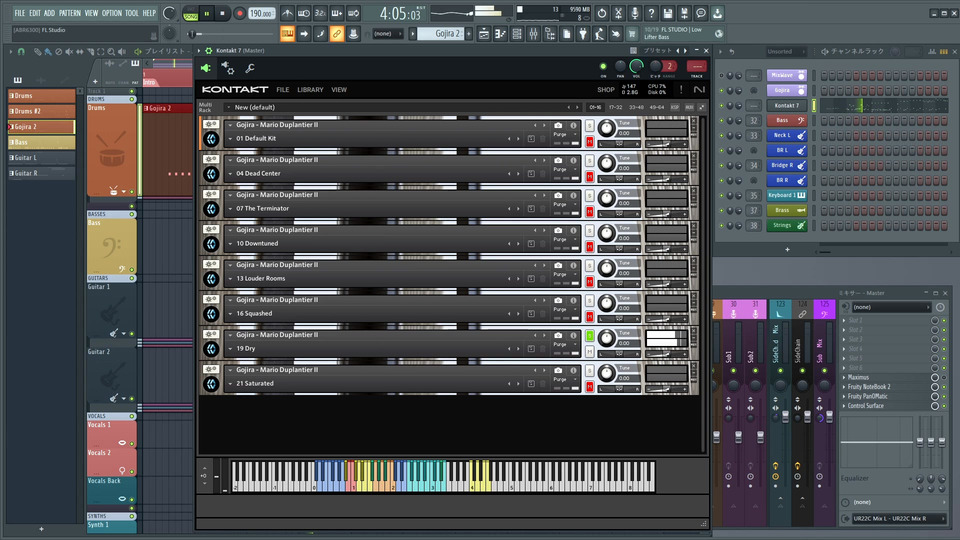Select the Strings channel button in channel rack
The image size is (960, 540).
pos(787,225)
